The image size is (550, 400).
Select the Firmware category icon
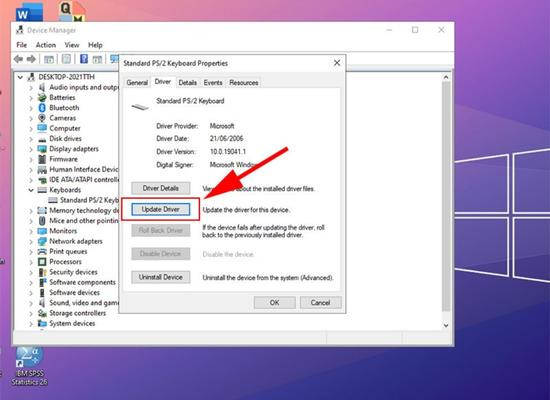(42, 159)
